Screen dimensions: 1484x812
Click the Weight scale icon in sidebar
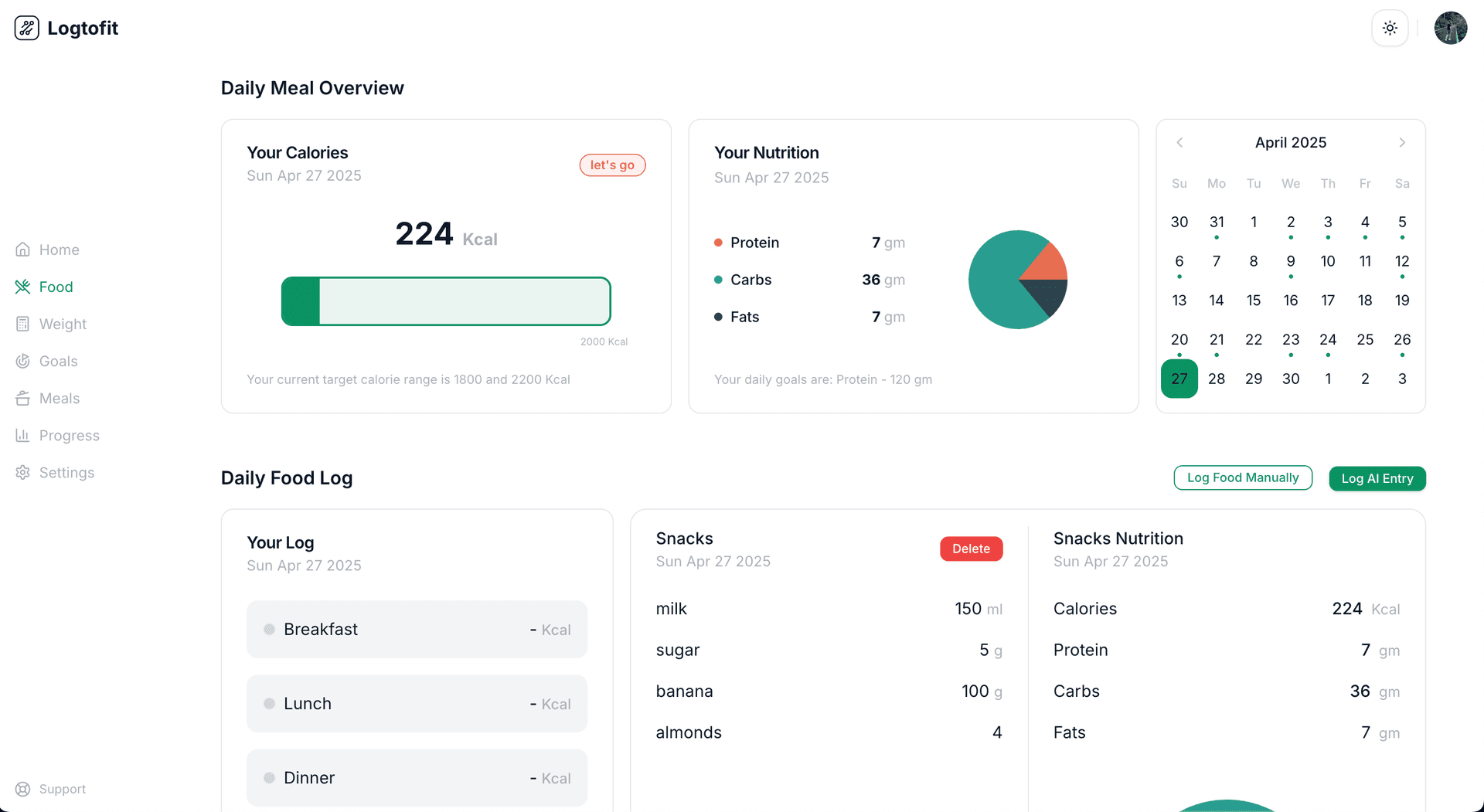pyautogui.click(x=23, y=324)
